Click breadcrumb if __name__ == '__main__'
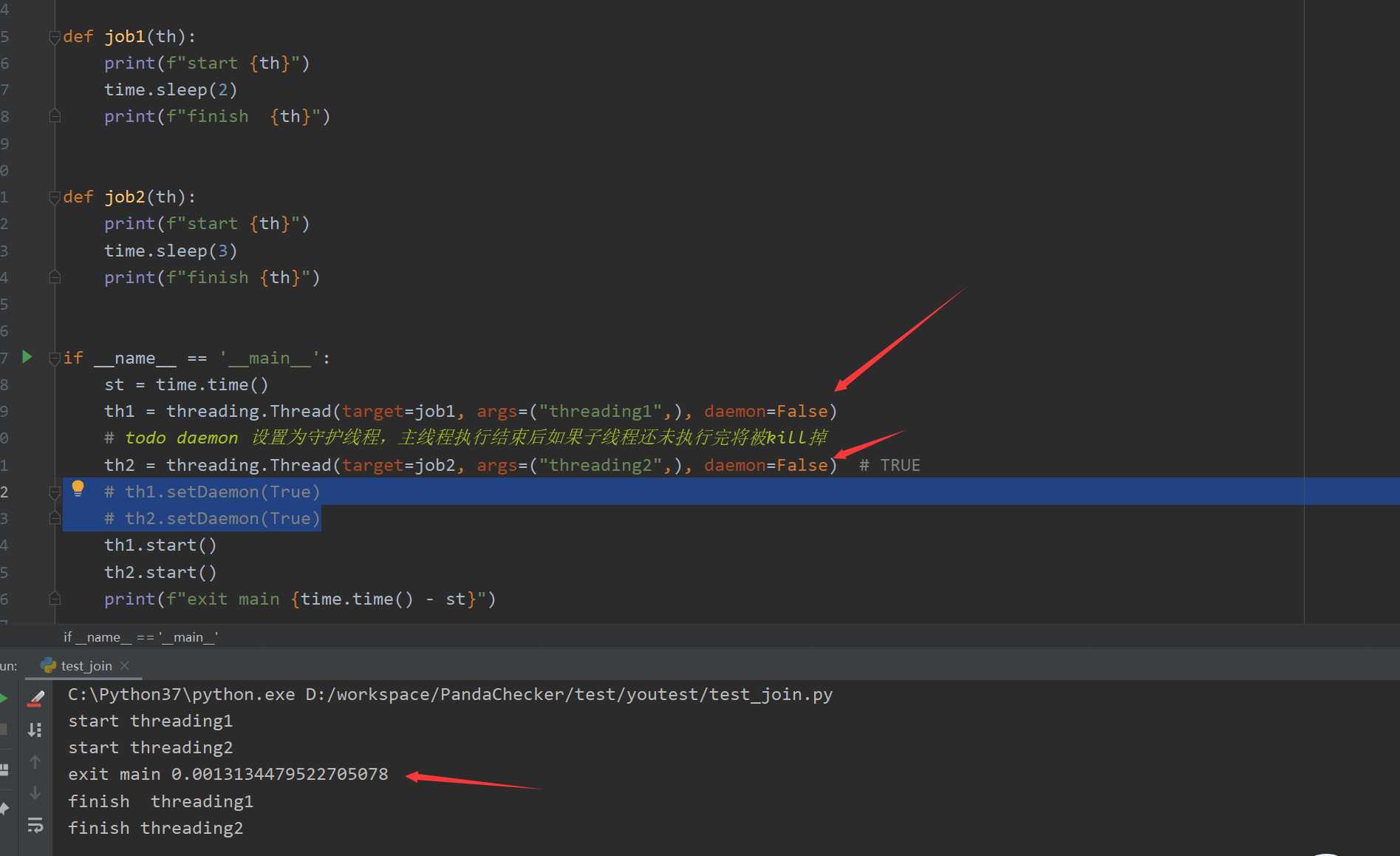 click(x=140, y=636)
